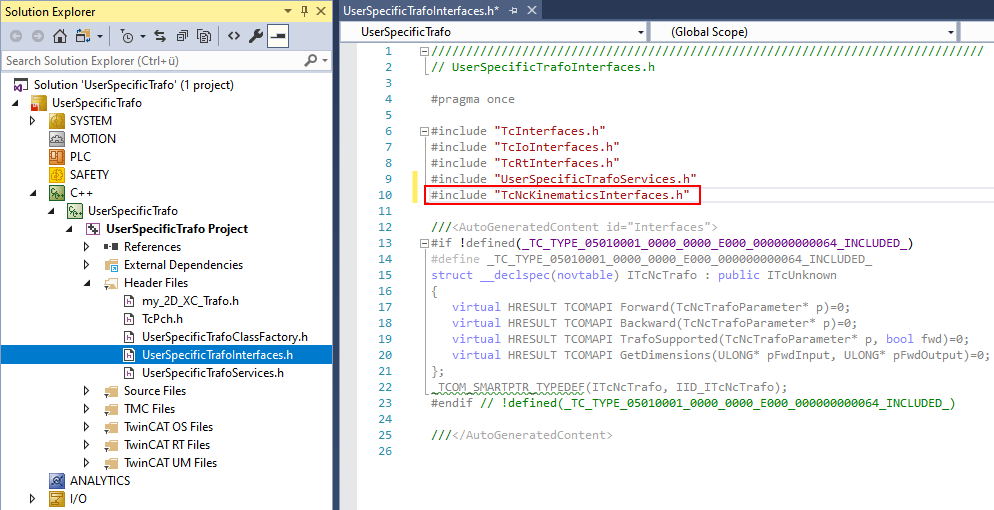Open UserSpecificTrafoServices.h file
994x510 pixels.
click(212, 373)
